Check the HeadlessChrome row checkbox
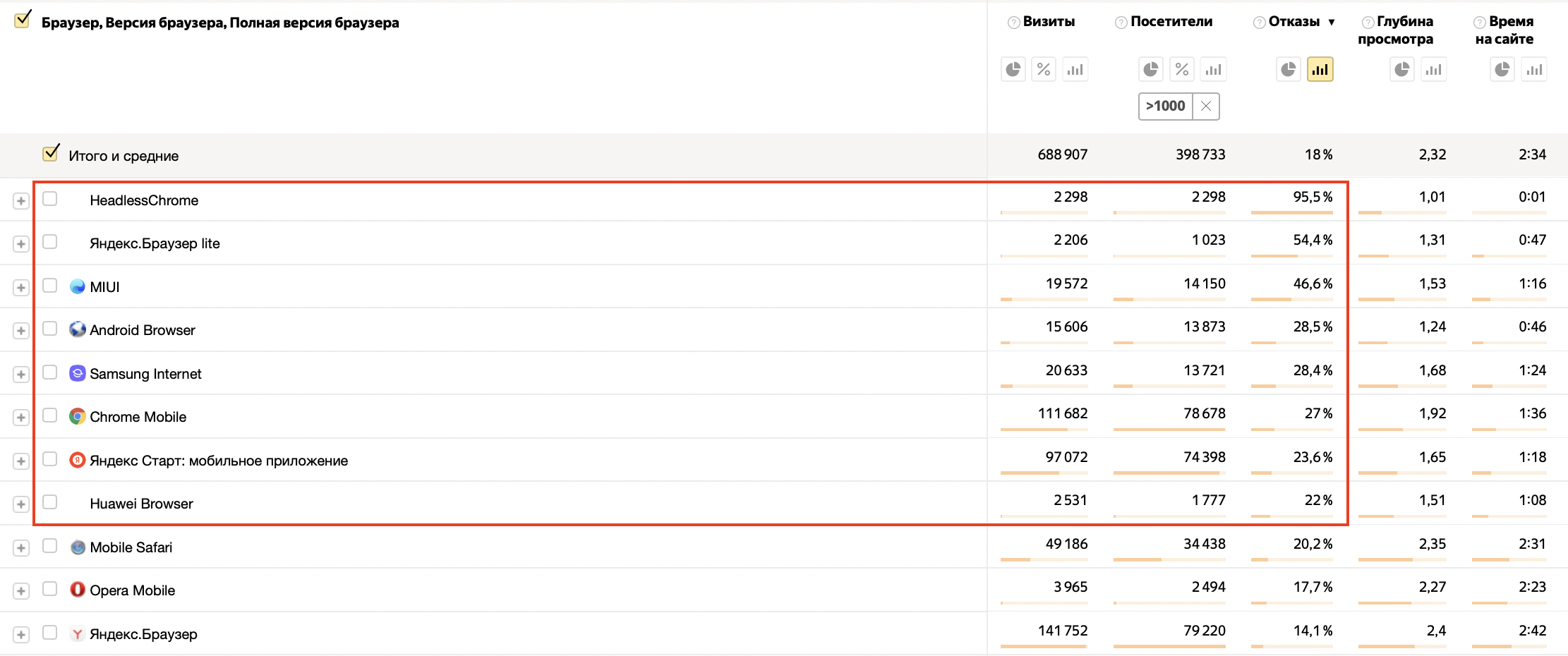 (x=49, y=199)
